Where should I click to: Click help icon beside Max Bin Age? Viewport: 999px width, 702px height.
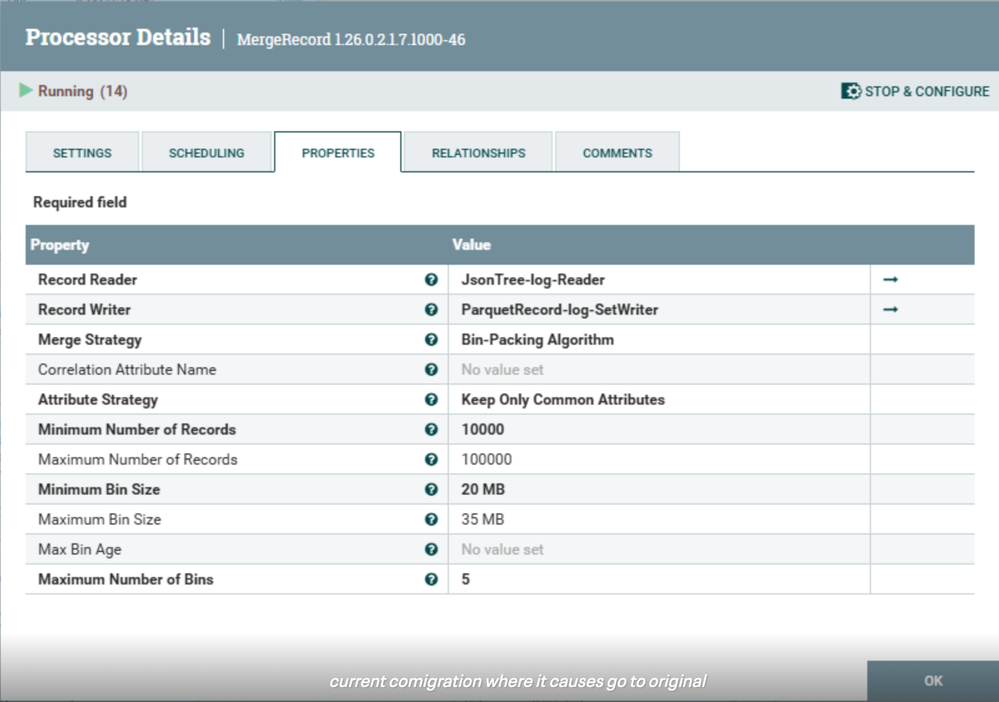pos(431,550)
